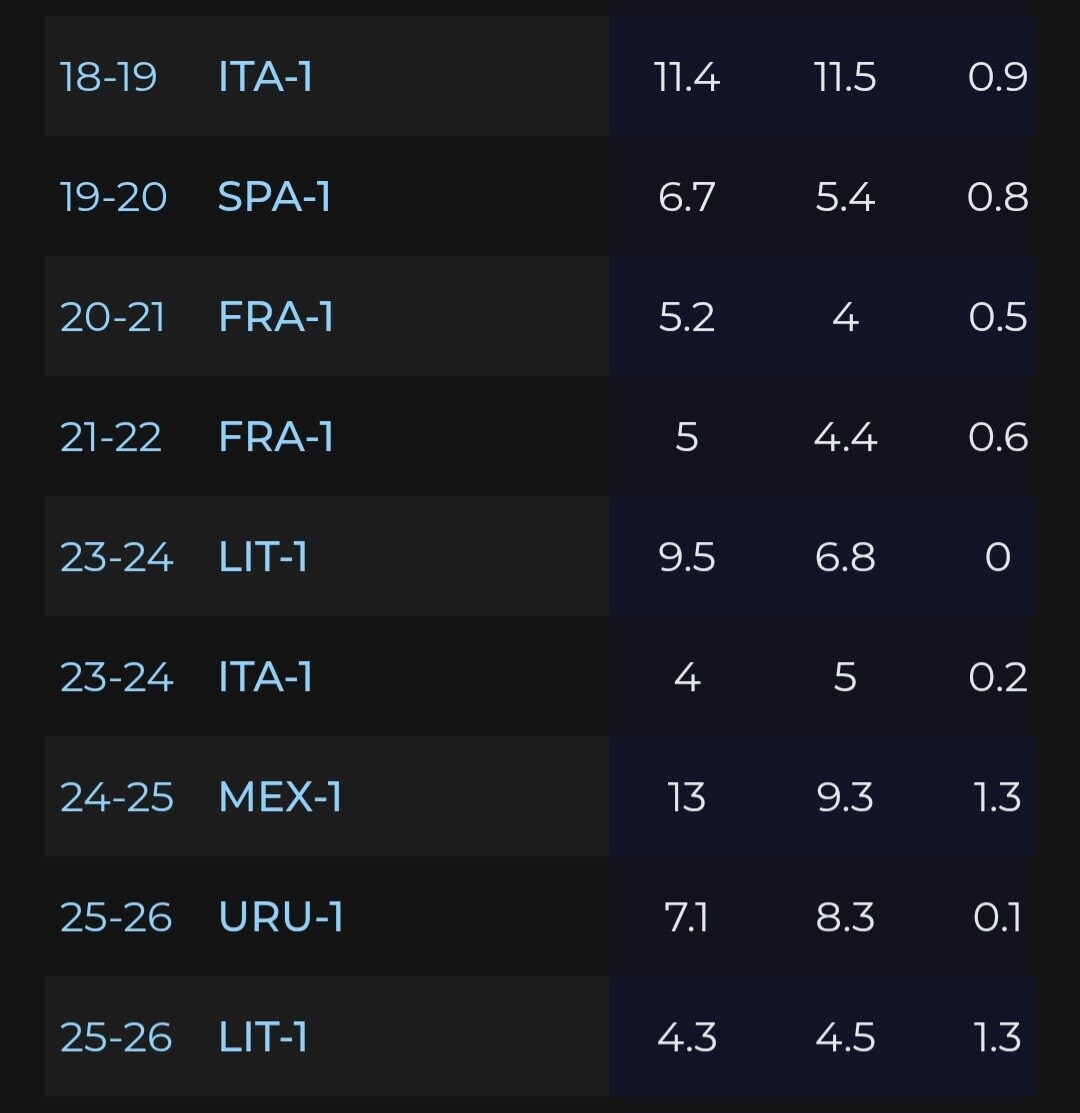Click the 13 value in the MEX-1 row

click(687, 797)
